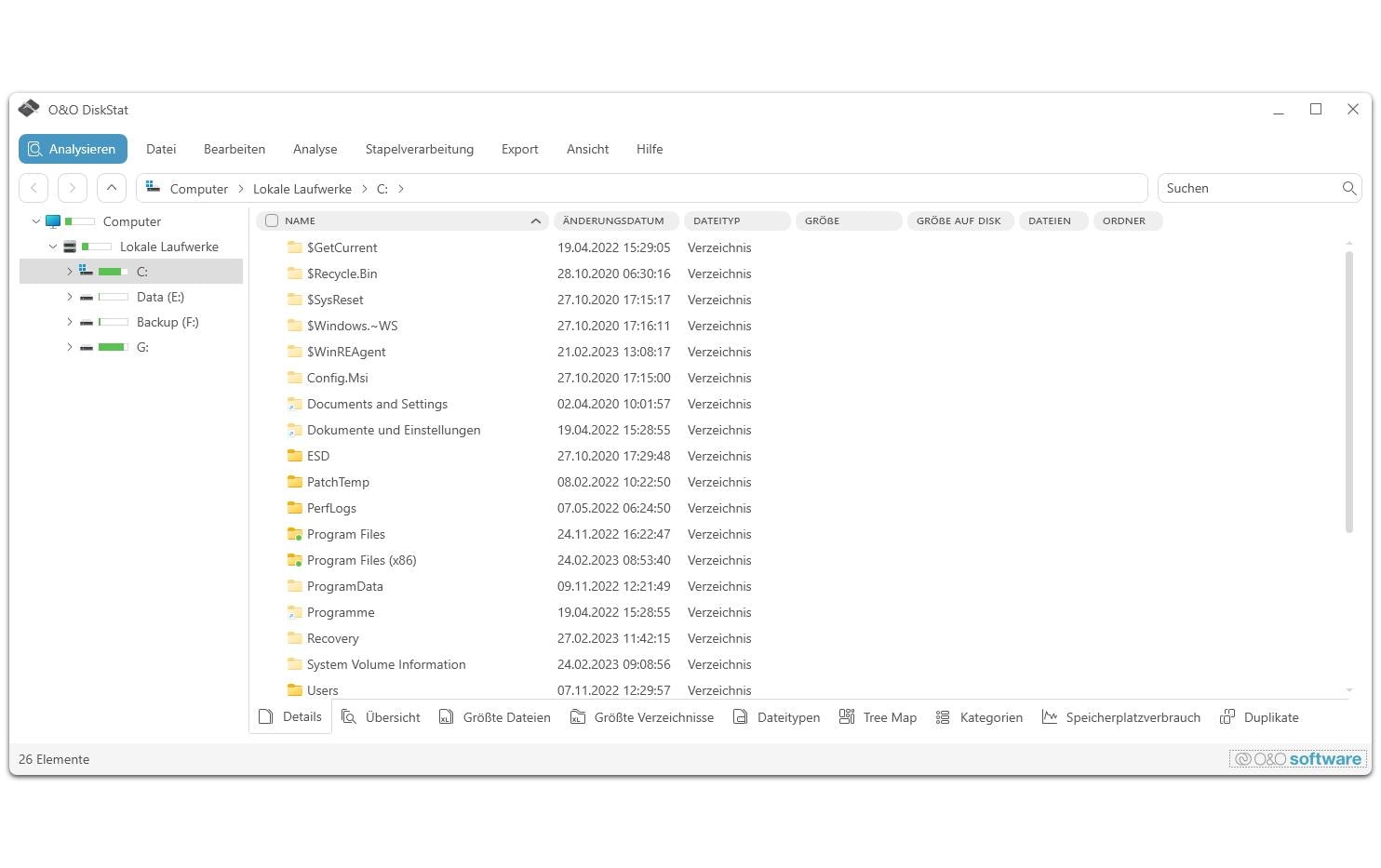Click the C: usage bar in tree
The height and width of the screenshot is (868, 1381).
tap(113, 272)
